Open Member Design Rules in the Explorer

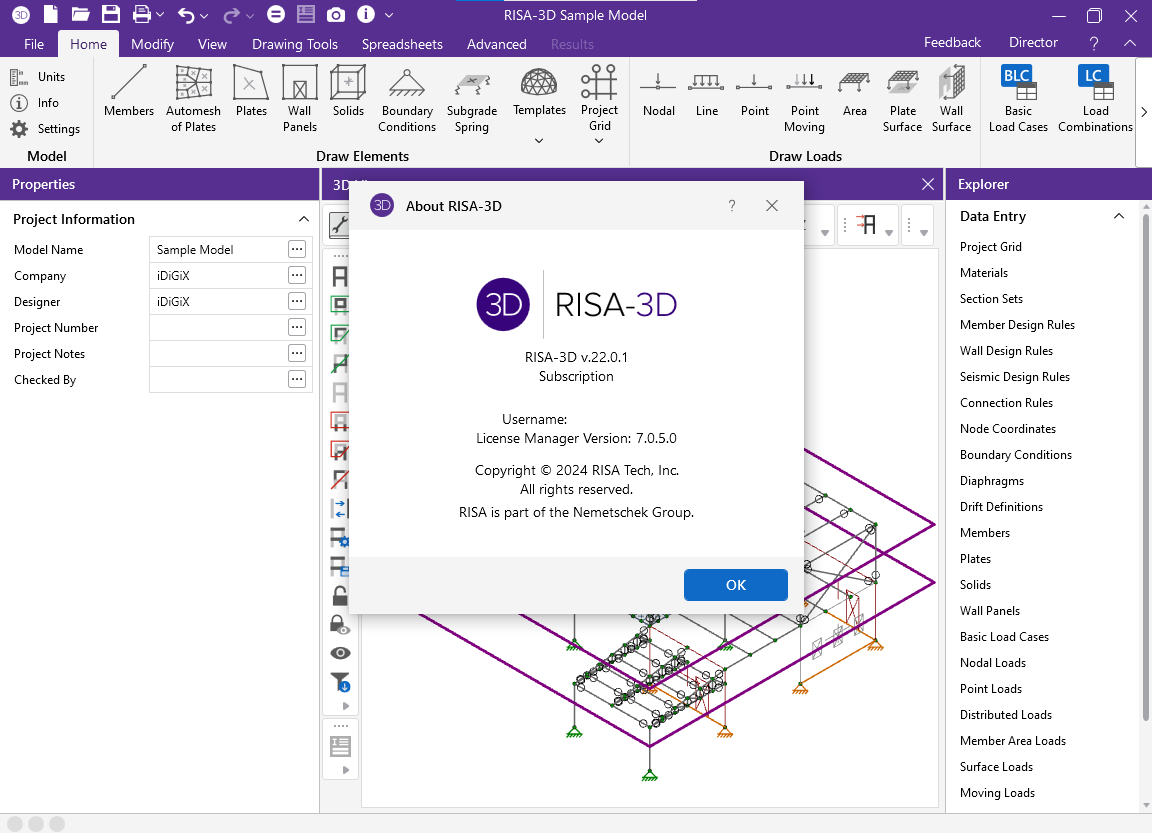[1017, 325]
